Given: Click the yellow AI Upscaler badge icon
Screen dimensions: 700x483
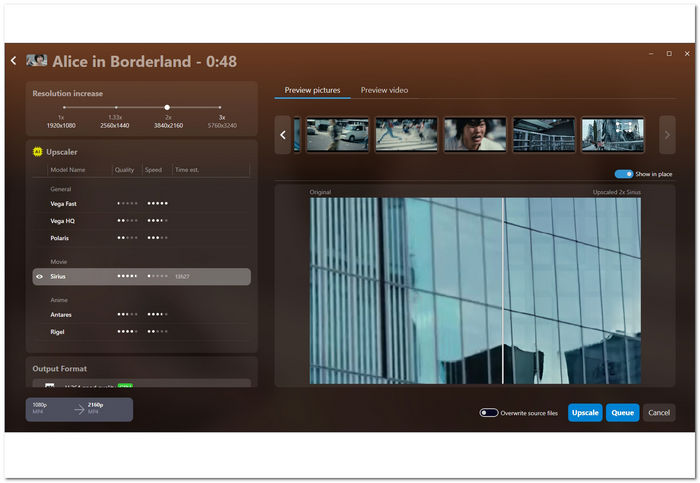Looking at the screenshot, I should [38, 152].
